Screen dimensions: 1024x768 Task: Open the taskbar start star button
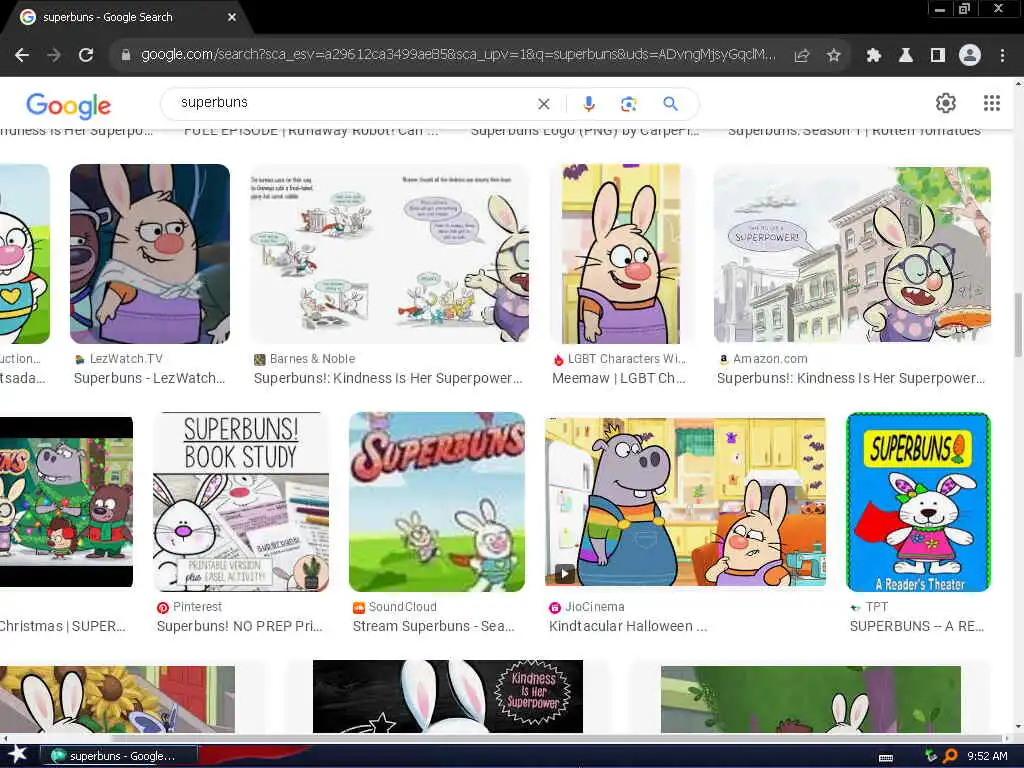(17, 755)
